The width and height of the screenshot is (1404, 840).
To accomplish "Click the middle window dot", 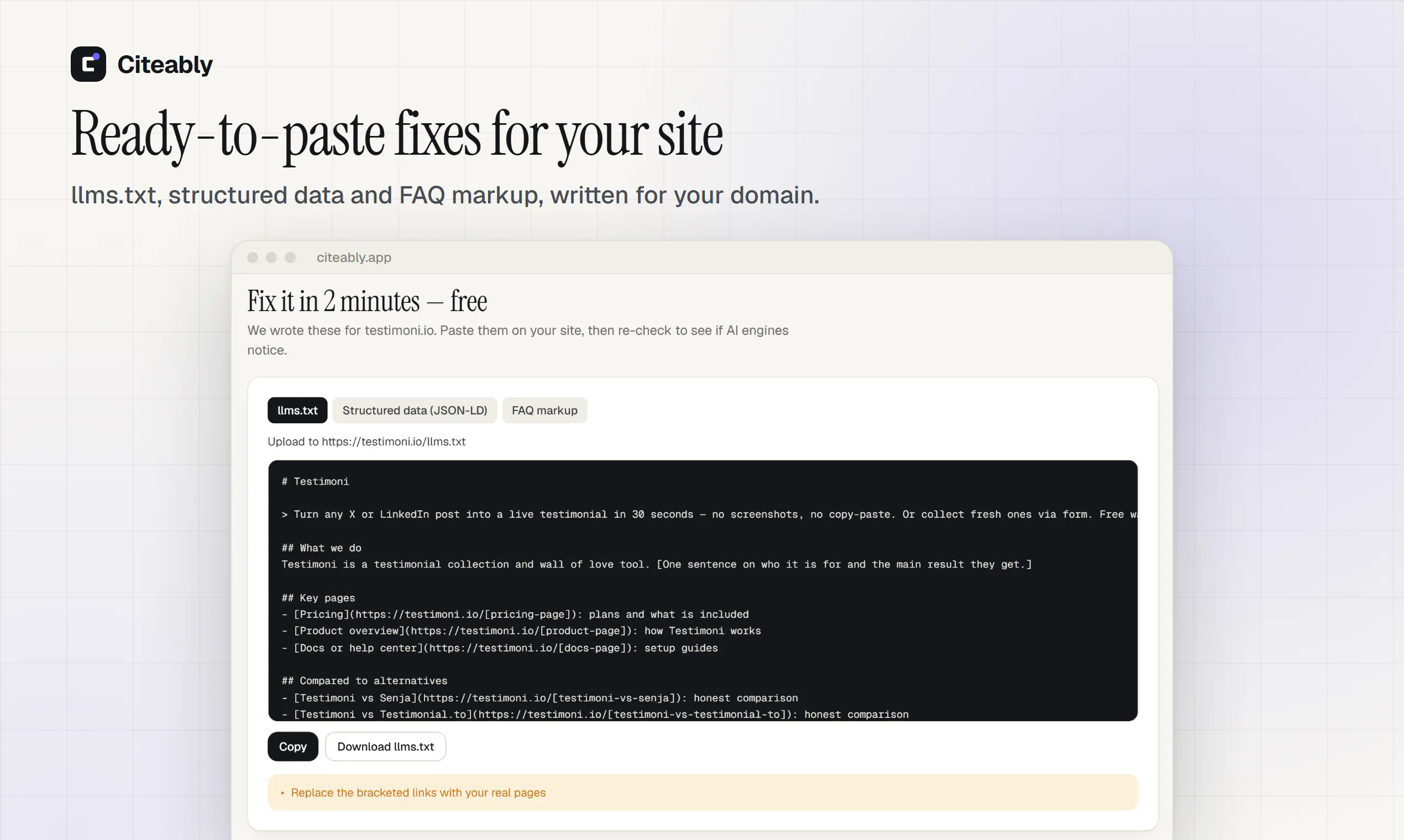I will (x=271, y=258).
